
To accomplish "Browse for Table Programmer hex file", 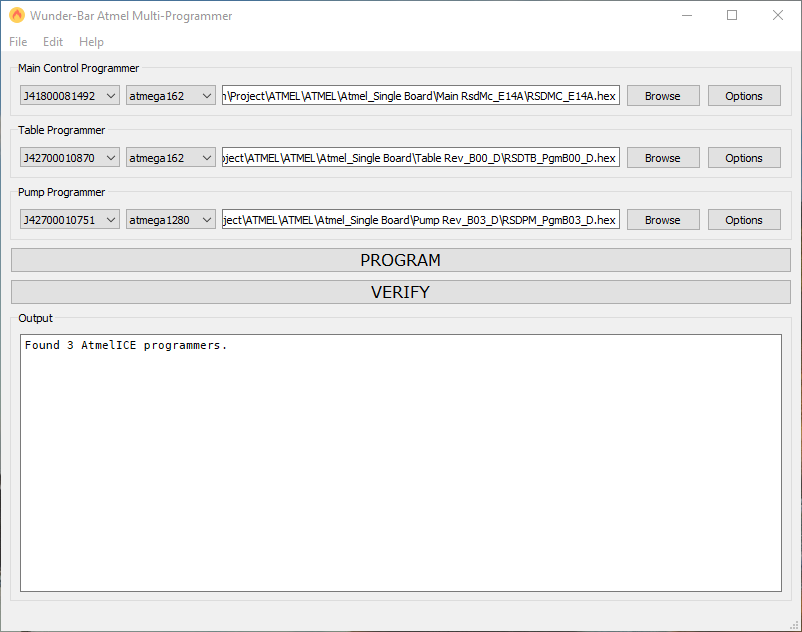I will (663, 157).
